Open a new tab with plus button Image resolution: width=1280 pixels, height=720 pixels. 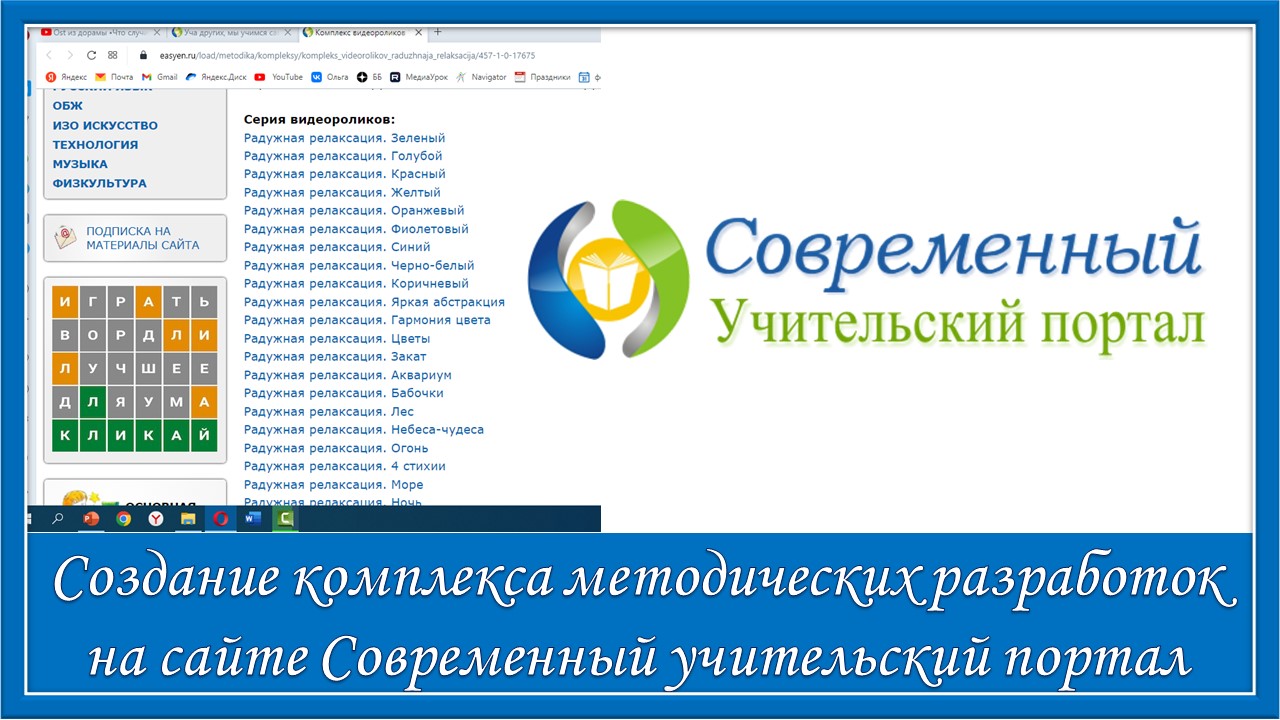tap(437, 32)
